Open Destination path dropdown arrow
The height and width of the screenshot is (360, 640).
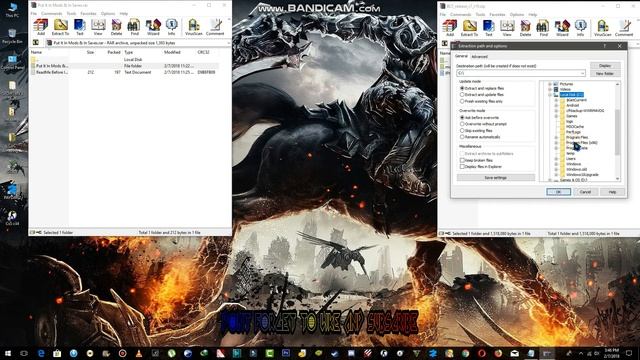pyautogui.click(x=582, y=73)
